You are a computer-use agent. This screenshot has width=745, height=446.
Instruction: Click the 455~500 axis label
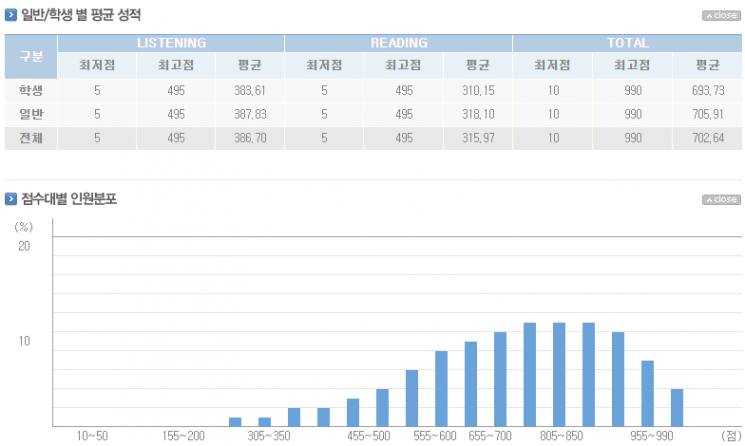(368, 436)
